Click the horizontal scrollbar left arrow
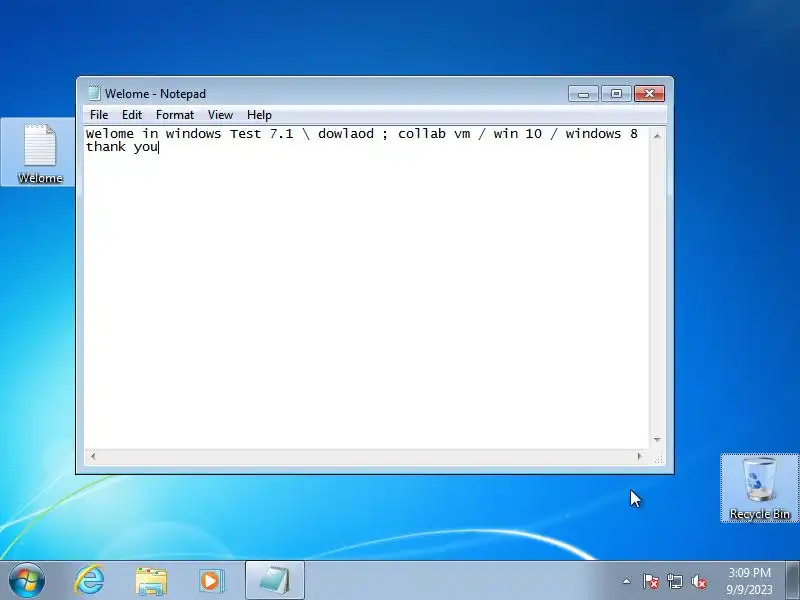Viewport: 800px width, 600px height. point(92,456)
